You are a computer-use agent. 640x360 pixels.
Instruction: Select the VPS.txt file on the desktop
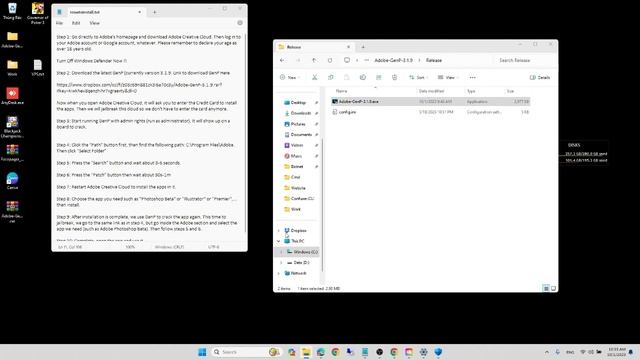[38, 68]
